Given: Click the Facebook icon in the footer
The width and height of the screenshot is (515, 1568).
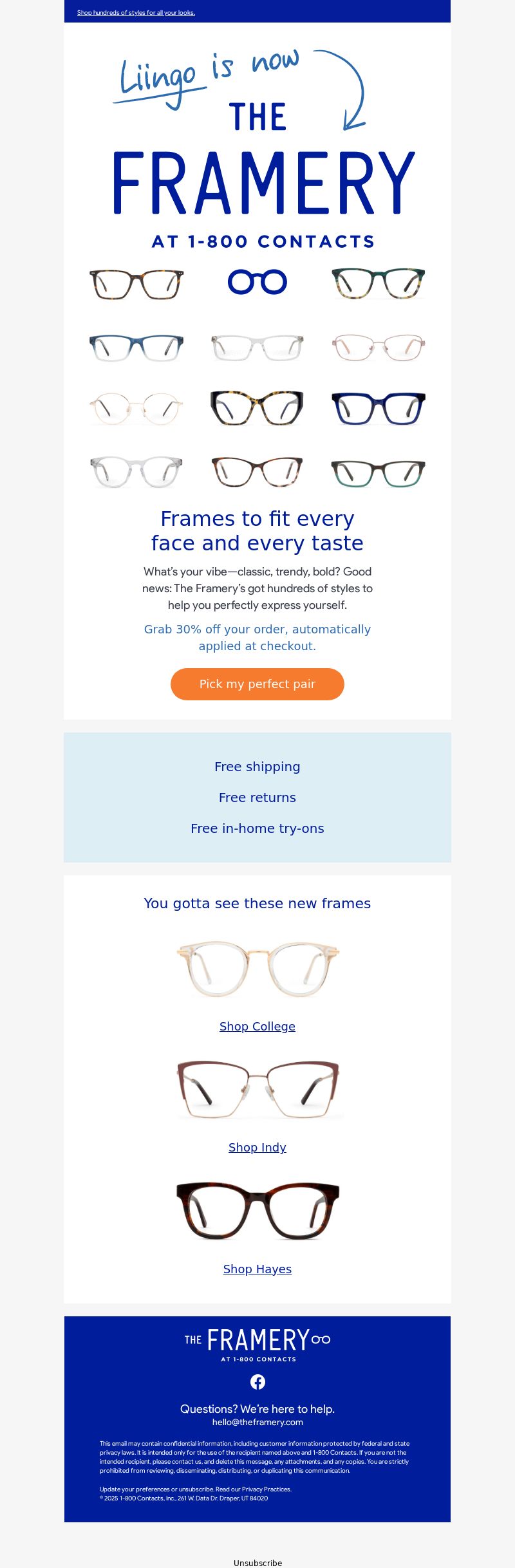Looking at the screenshot, I should click(257, 1382).
